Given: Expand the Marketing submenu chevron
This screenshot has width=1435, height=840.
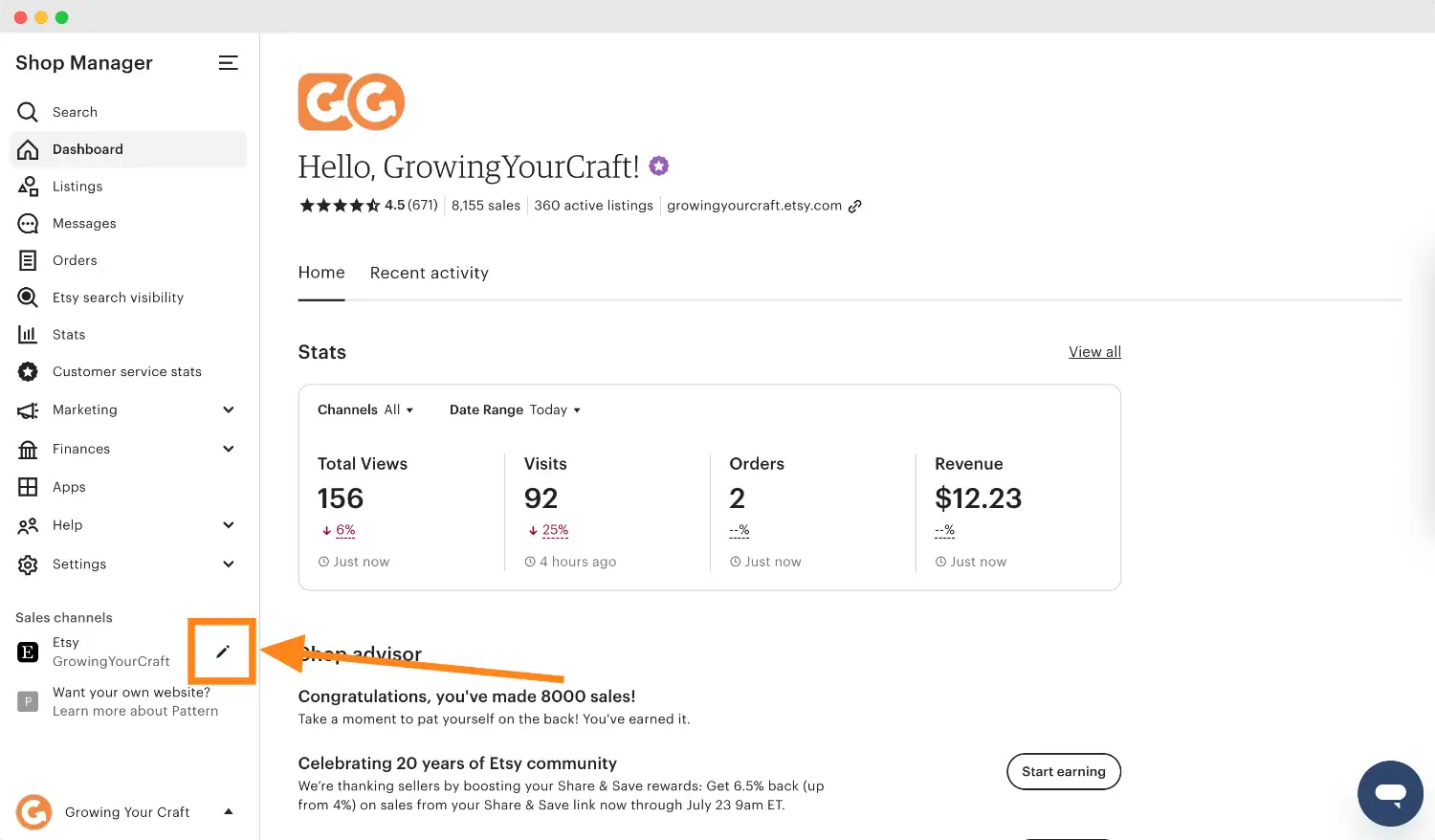Looking at the screenshot, I should (x=229, y=409).
